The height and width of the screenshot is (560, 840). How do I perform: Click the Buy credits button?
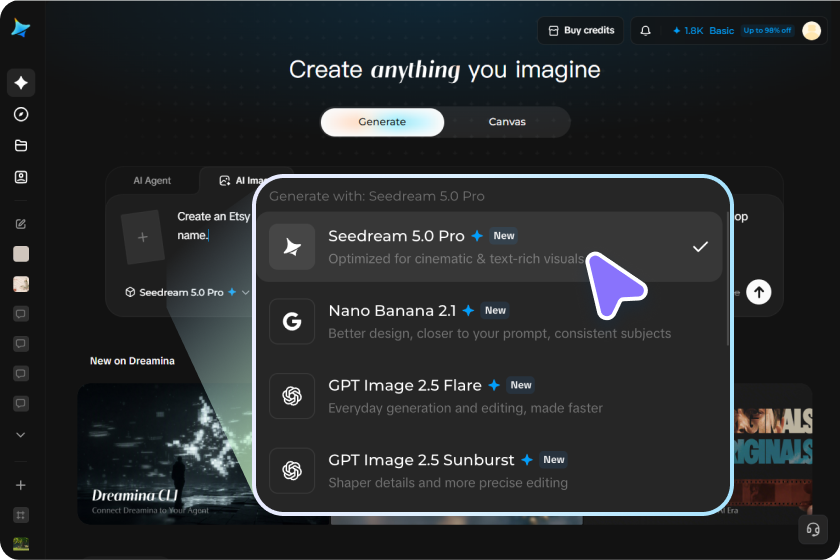(581, 31)
